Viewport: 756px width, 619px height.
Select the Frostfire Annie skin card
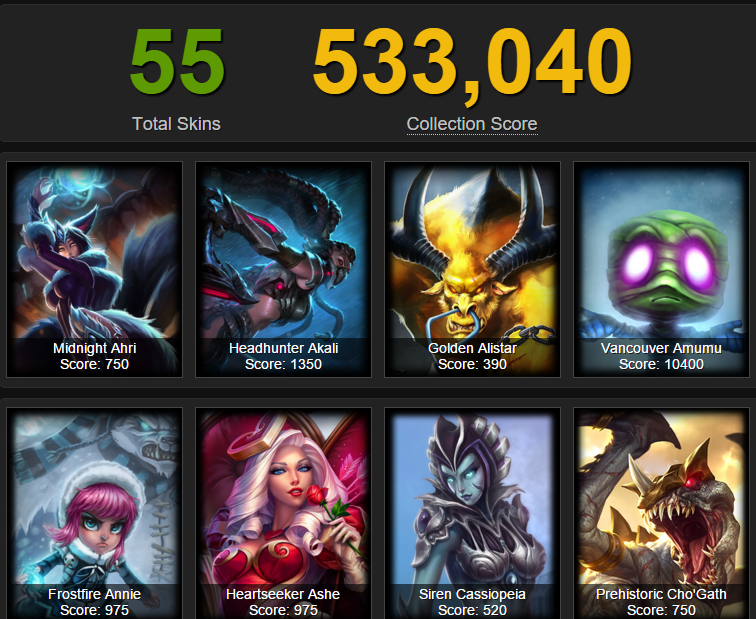click(94, 513)
